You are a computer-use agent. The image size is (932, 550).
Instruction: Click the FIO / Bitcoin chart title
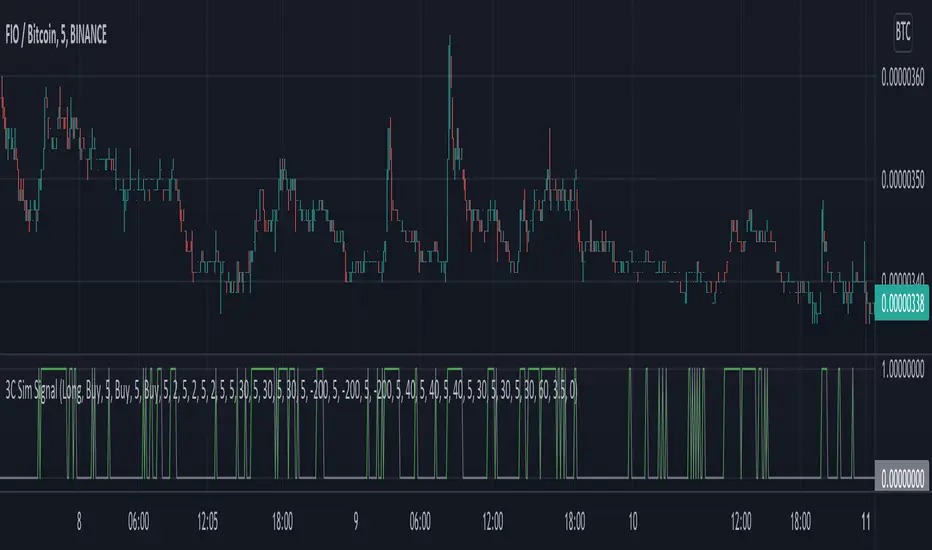pos(56,35)
